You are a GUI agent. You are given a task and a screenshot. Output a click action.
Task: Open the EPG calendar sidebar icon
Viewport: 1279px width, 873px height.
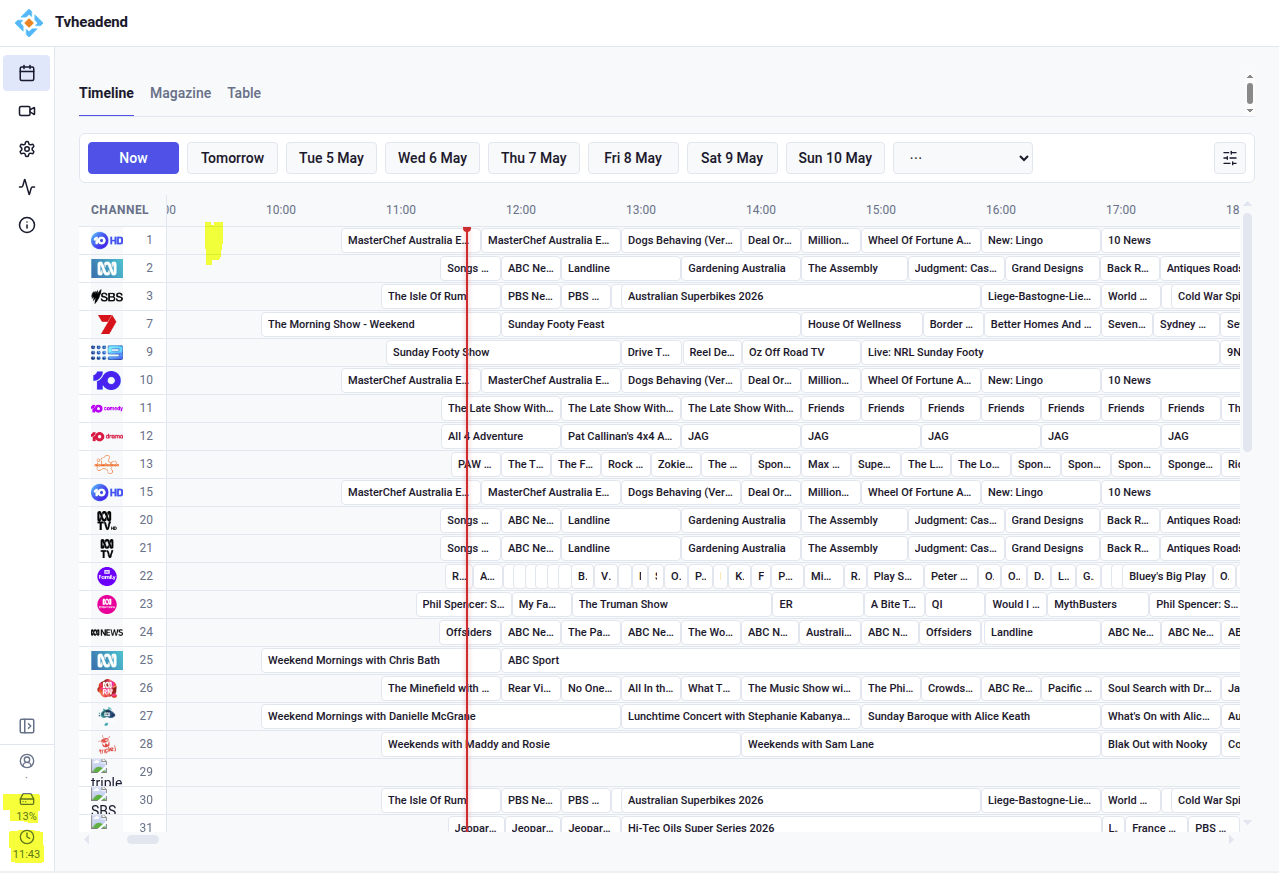coord(27,73)
